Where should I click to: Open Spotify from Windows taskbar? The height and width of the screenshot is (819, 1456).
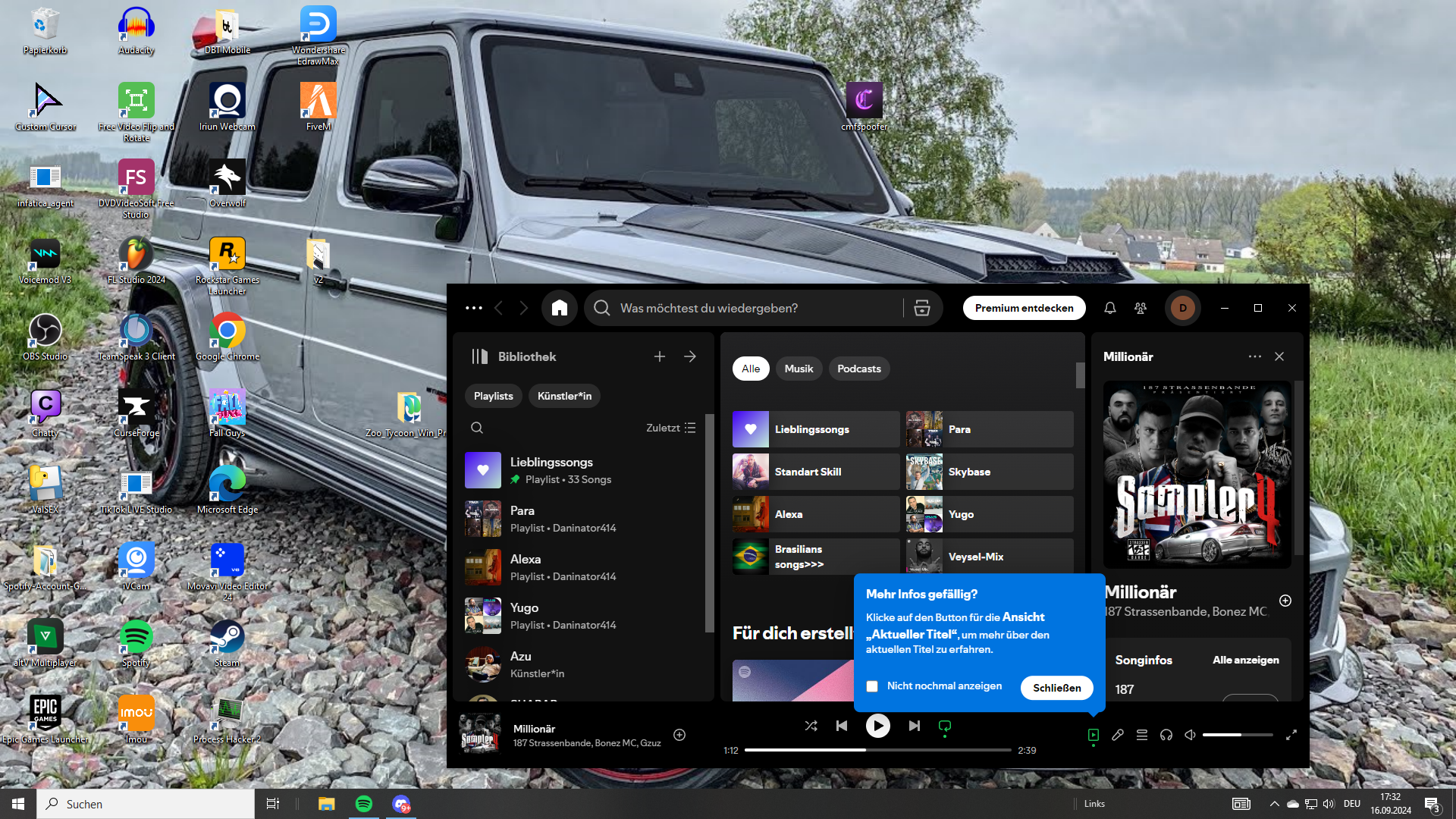click(x=364, y=804)
